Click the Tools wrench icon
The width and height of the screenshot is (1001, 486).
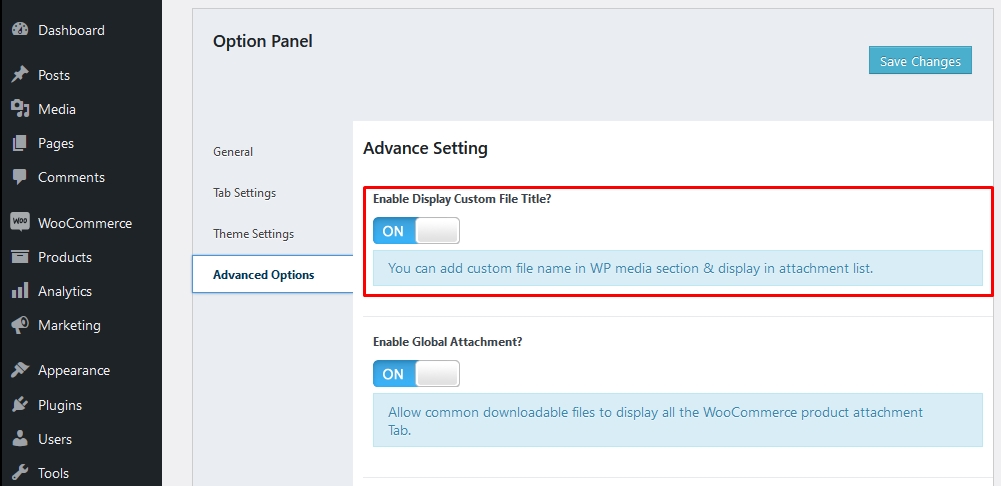[x=20, y=473]
